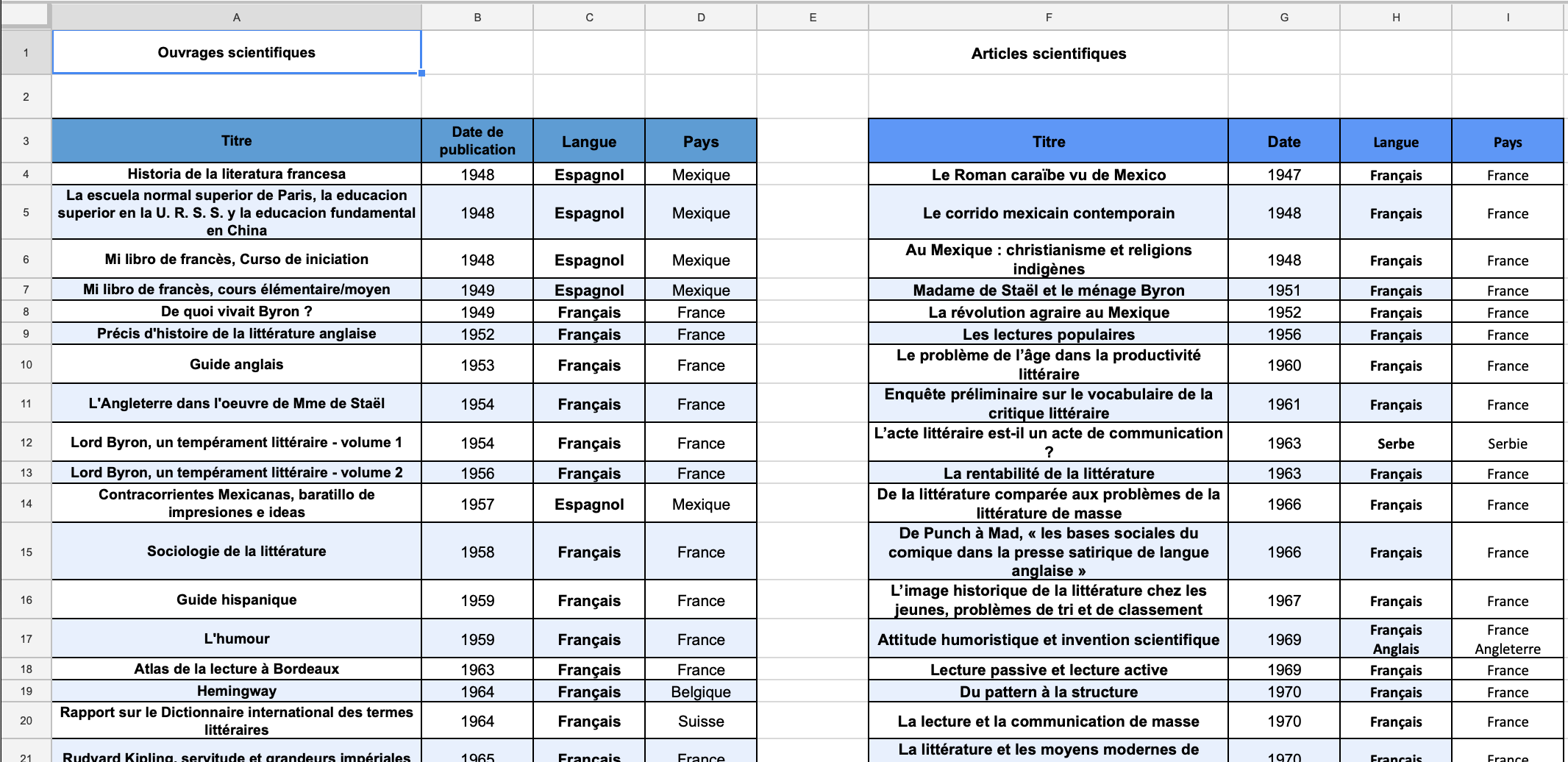Click 'Précis d'histoire de la littérature anglaise'
The width and height of the screenshot is (1568, 762).
tap(236, 333)
